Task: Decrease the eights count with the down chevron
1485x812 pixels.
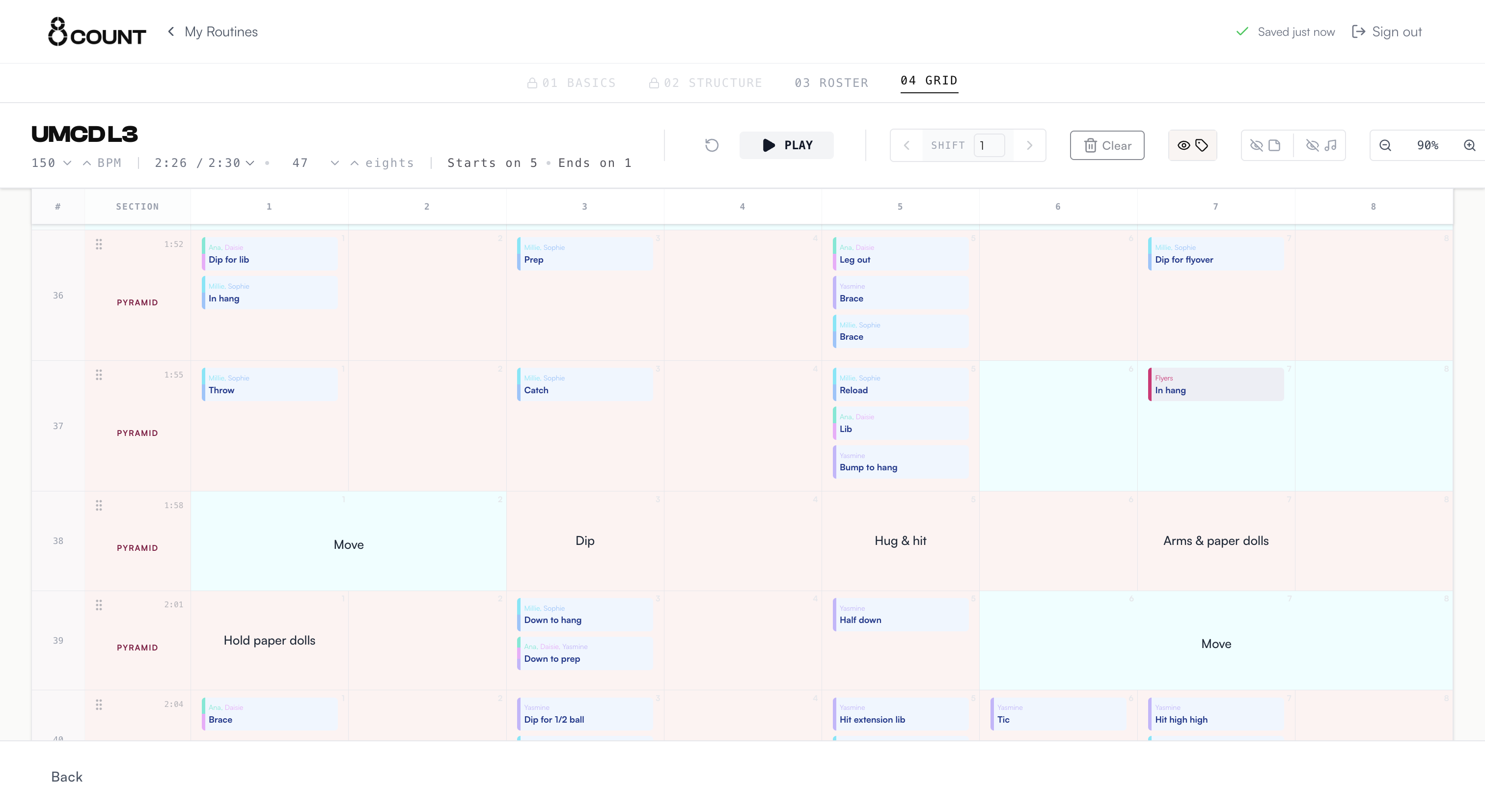Action: 334,163
